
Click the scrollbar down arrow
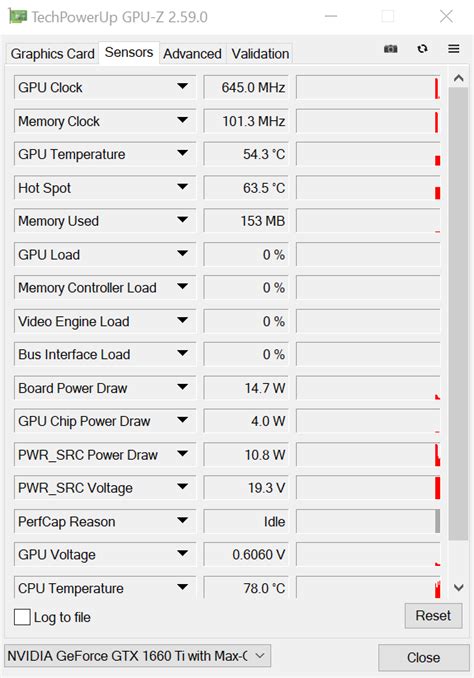458,588
